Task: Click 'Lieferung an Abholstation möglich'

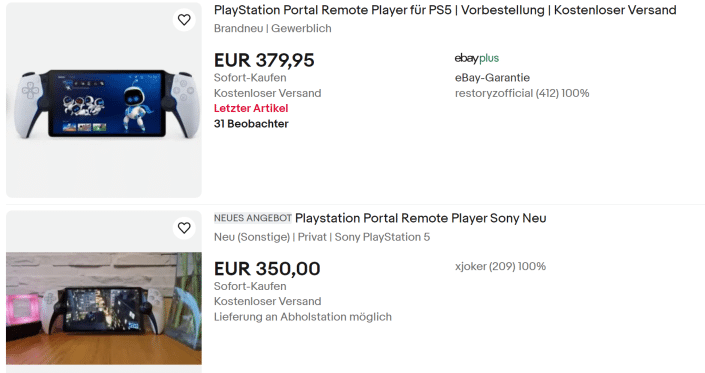Action: pyautogui.click(x=303, y=317)
